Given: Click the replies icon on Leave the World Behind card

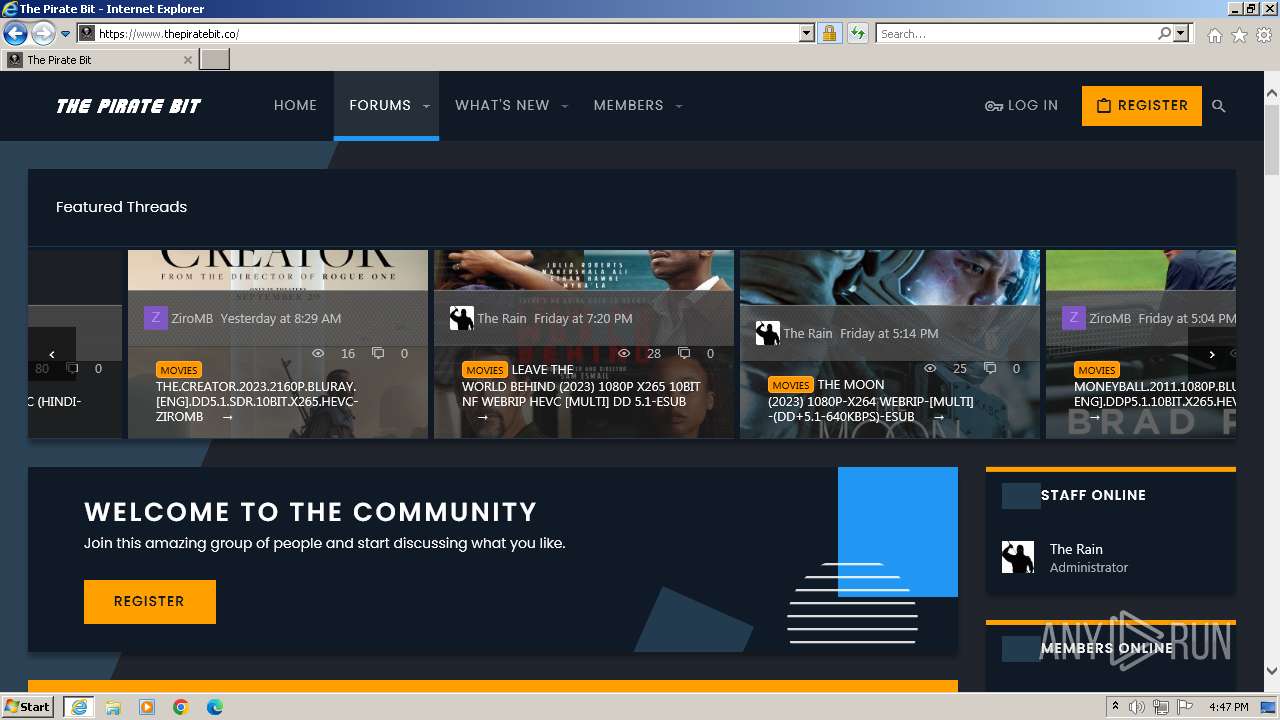Looking at the screenshot, I should click(x=684, y=353).
